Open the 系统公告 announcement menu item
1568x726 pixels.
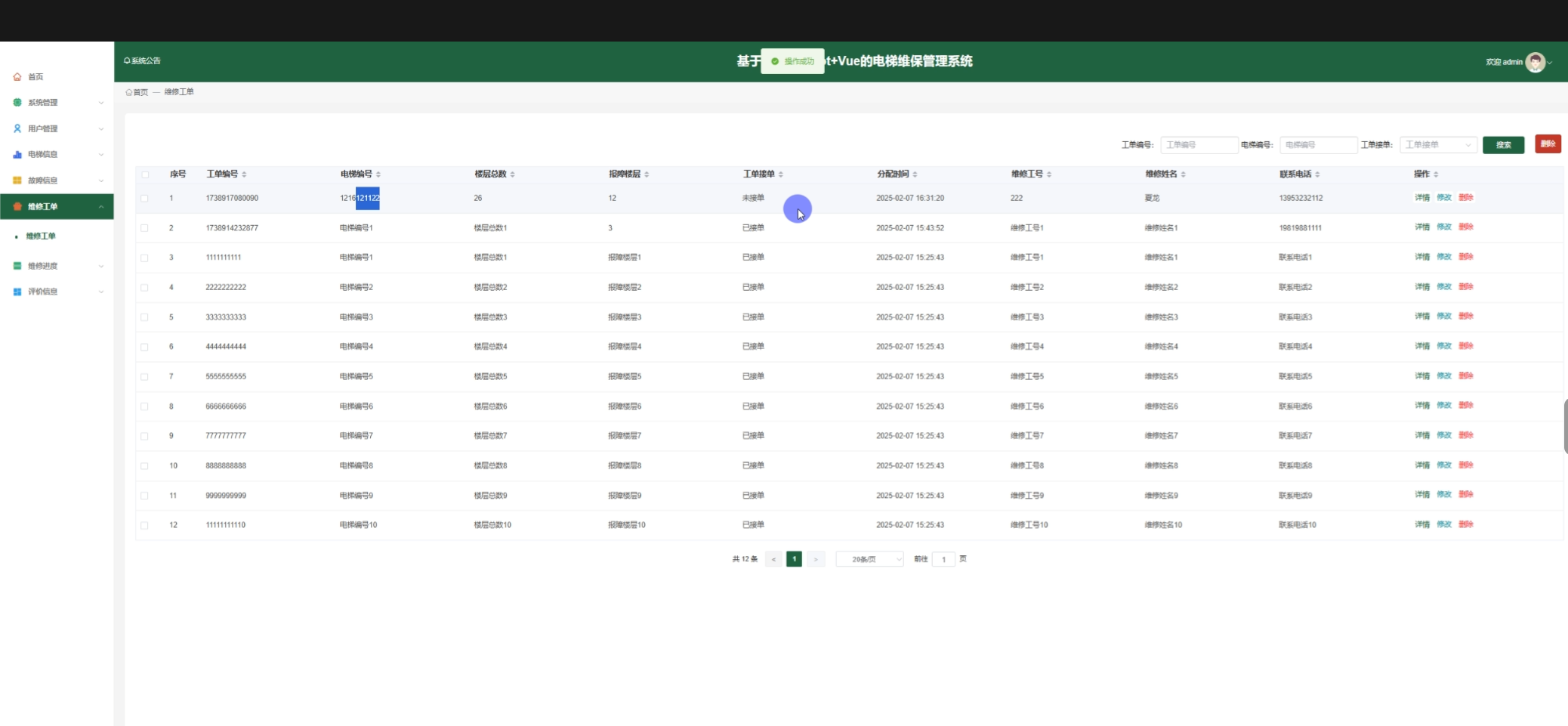point(143,61)
